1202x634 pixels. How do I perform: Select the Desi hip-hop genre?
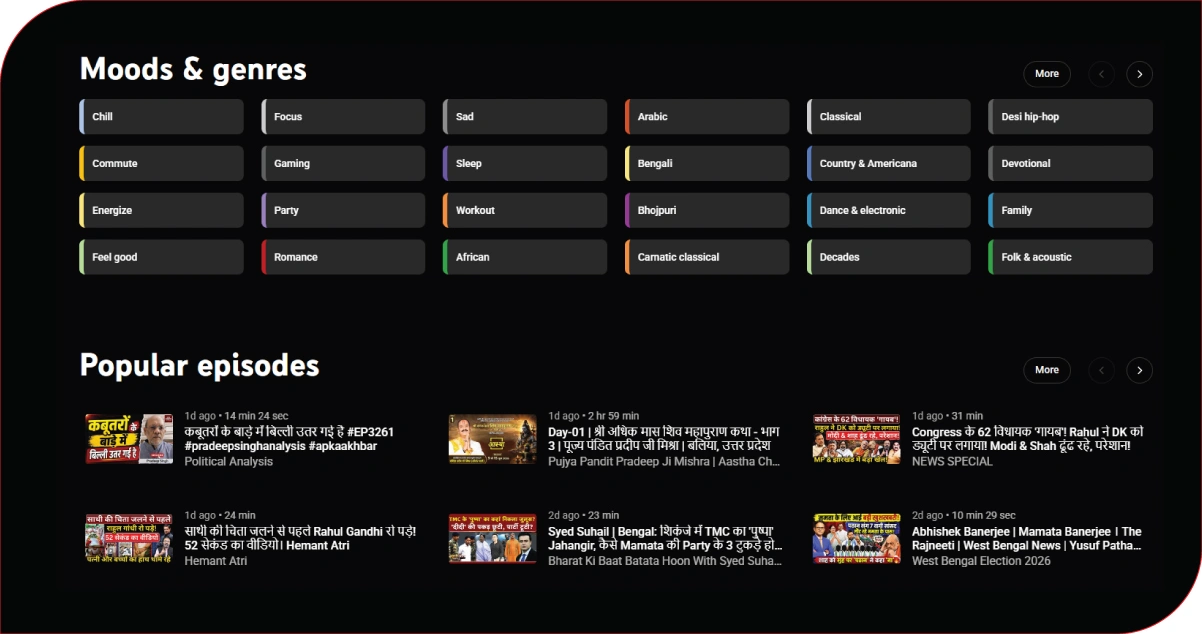pyautogui.click(x=1070, y=117)
